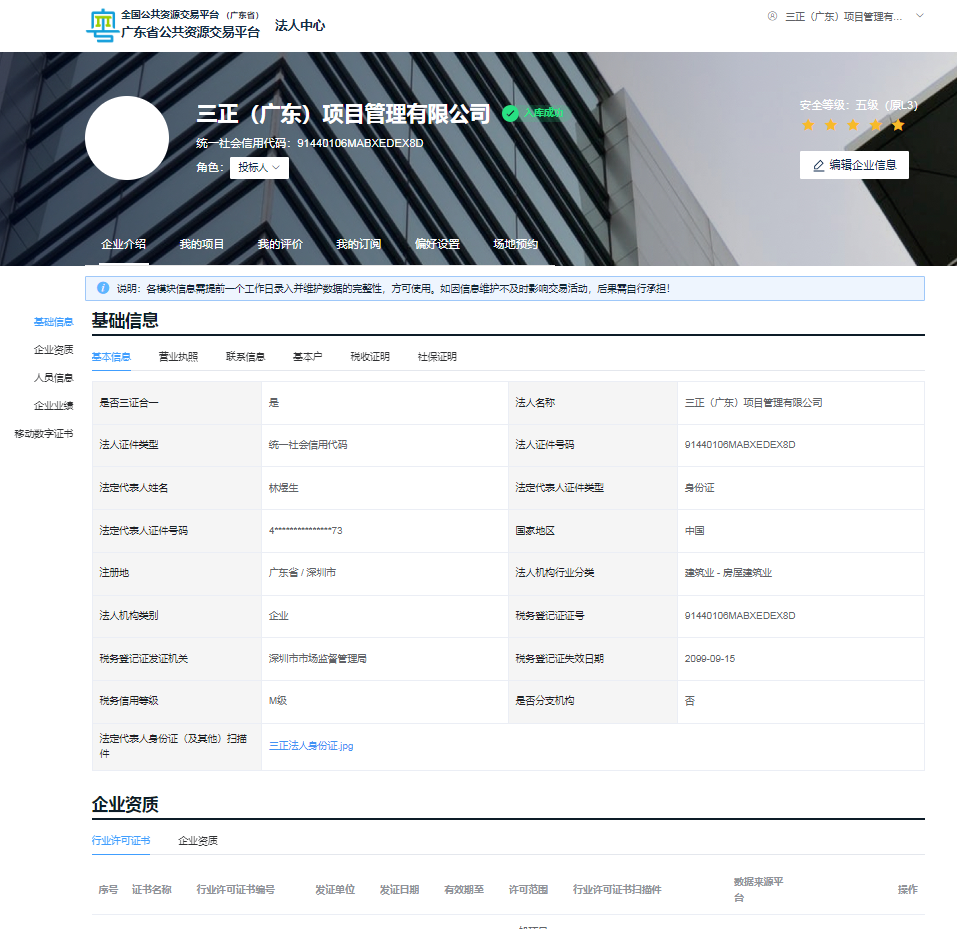Viewport: 957px width, 929px height.
Task: Click the 法人中心 header title
Action: coord(300,25)
